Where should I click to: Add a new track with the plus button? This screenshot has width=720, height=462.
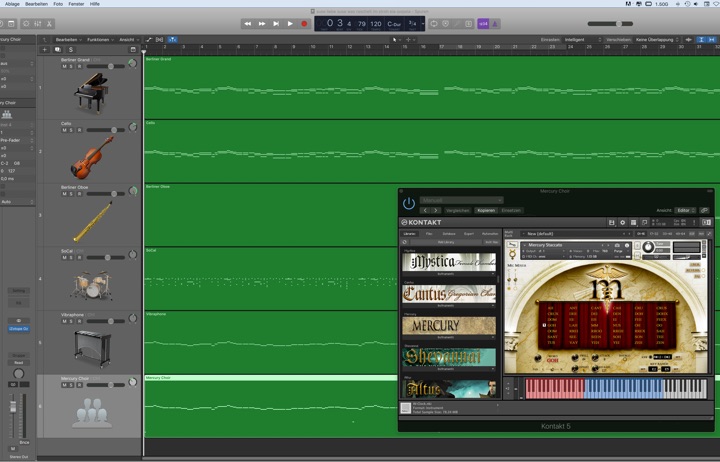pos(45,50)
